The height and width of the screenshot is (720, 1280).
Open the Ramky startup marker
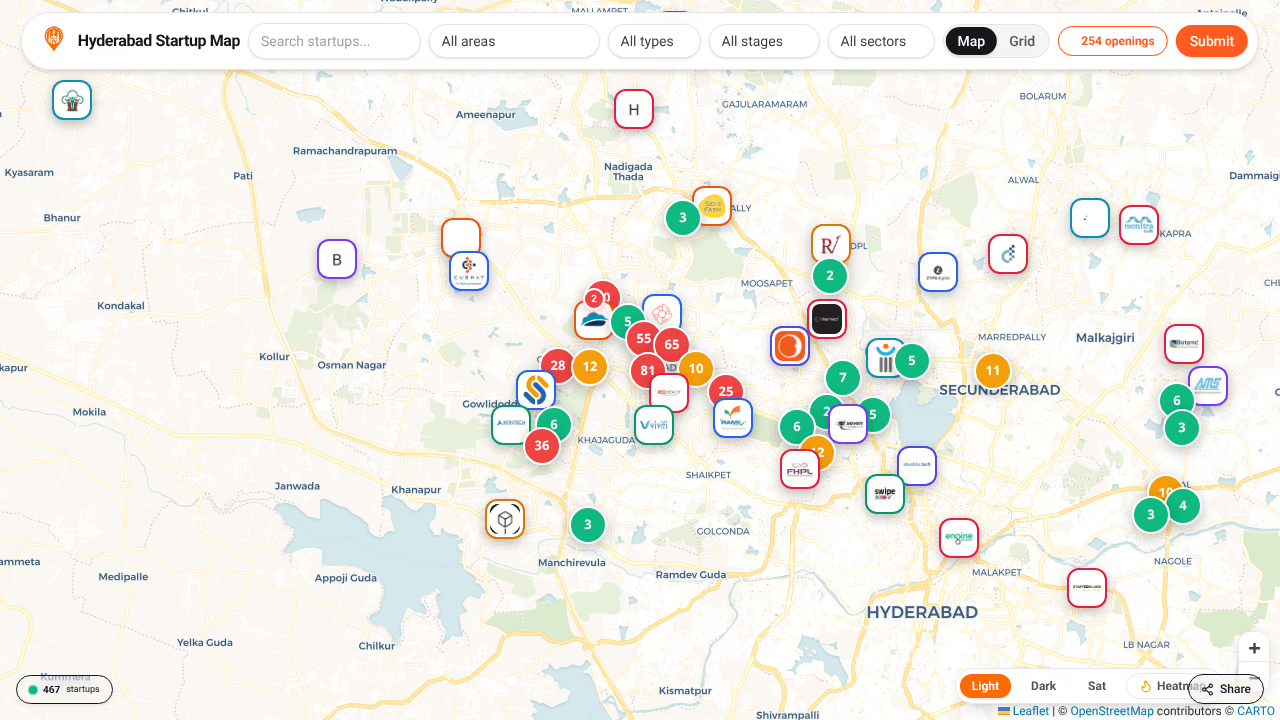(x=733, y=418)
